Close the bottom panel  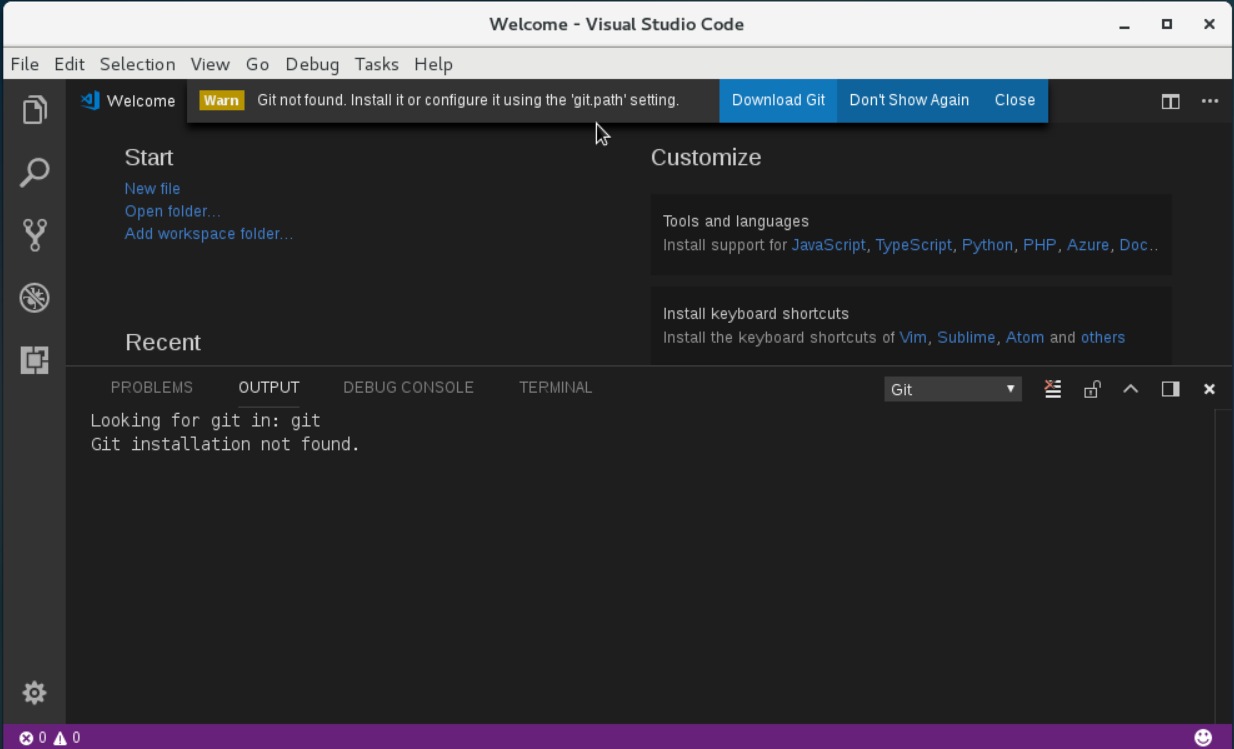[x=1209, y=389]
